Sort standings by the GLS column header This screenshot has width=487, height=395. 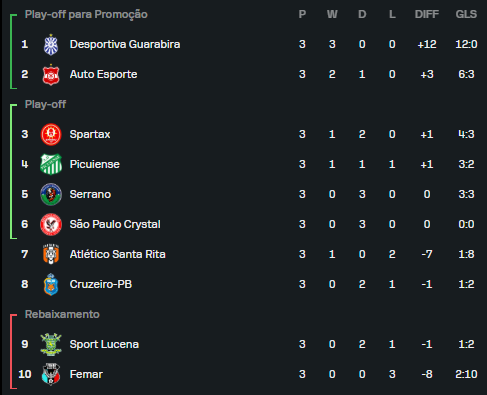pyautogui.click(x=466, y=14)
